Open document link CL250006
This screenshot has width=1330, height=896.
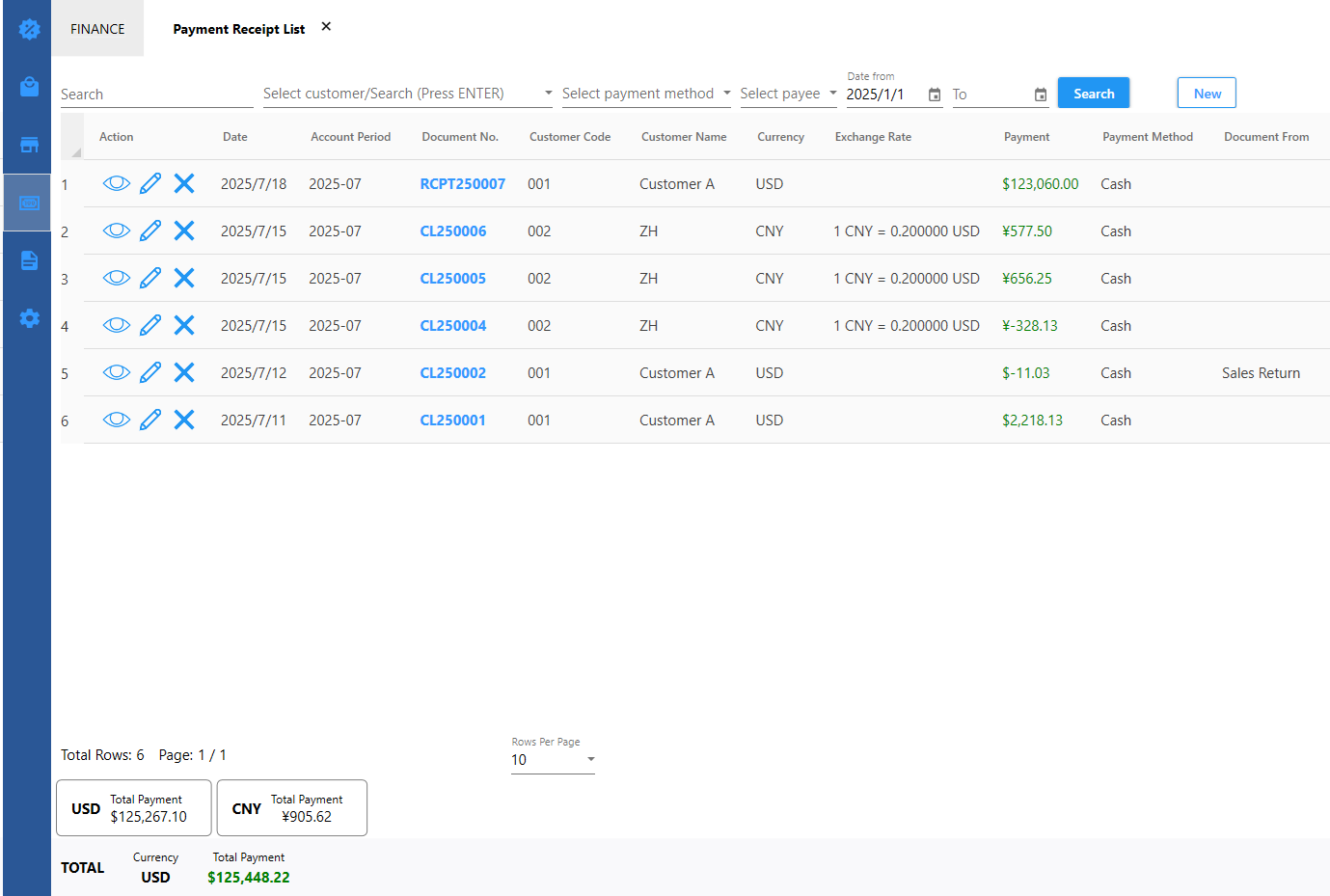(452, 231)
